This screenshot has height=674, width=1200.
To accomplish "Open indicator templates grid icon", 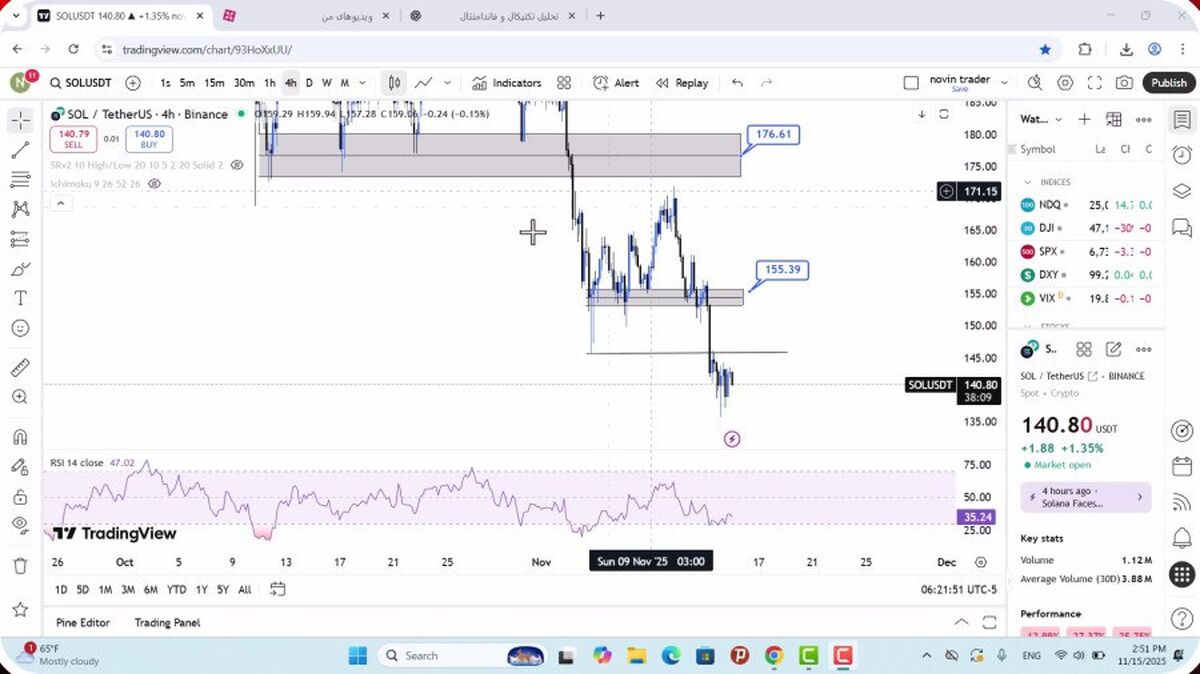I will 564,83.
